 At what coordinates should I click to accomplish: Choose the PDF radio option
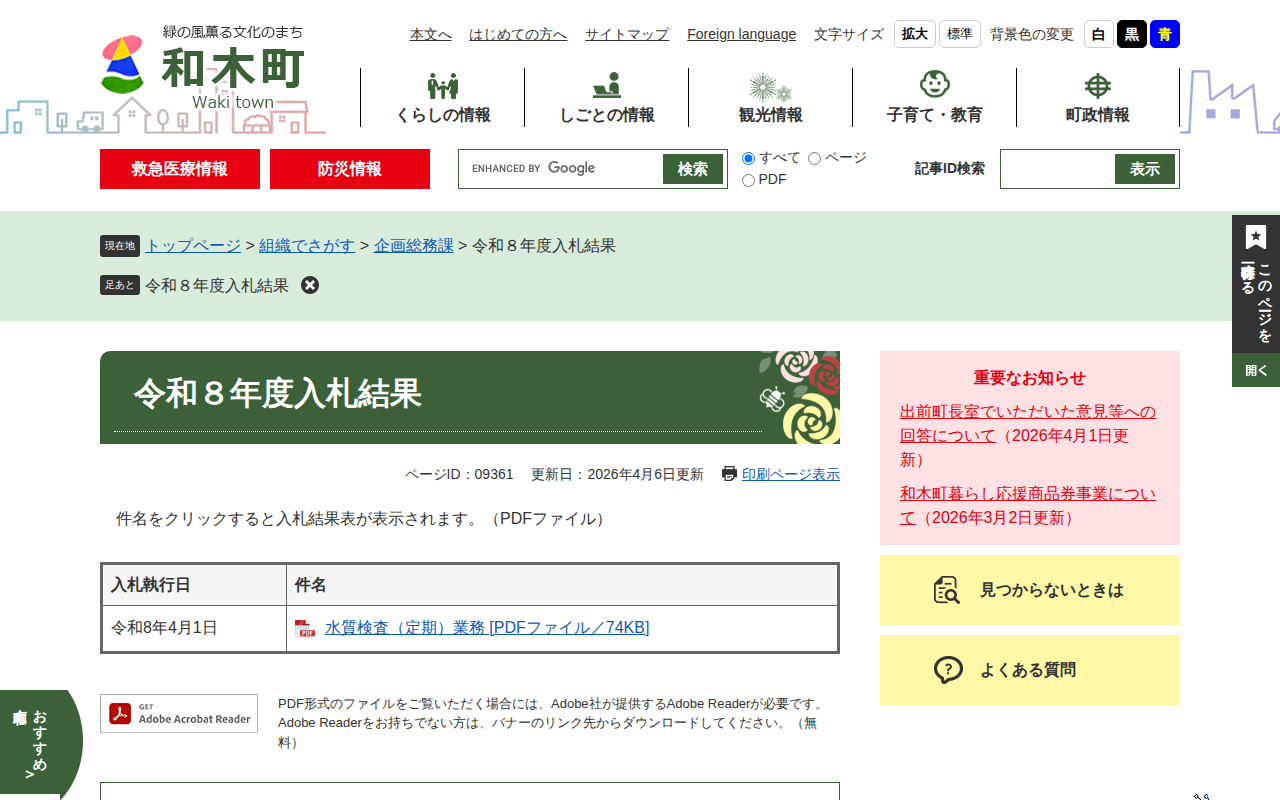click(x=747, y=180)
